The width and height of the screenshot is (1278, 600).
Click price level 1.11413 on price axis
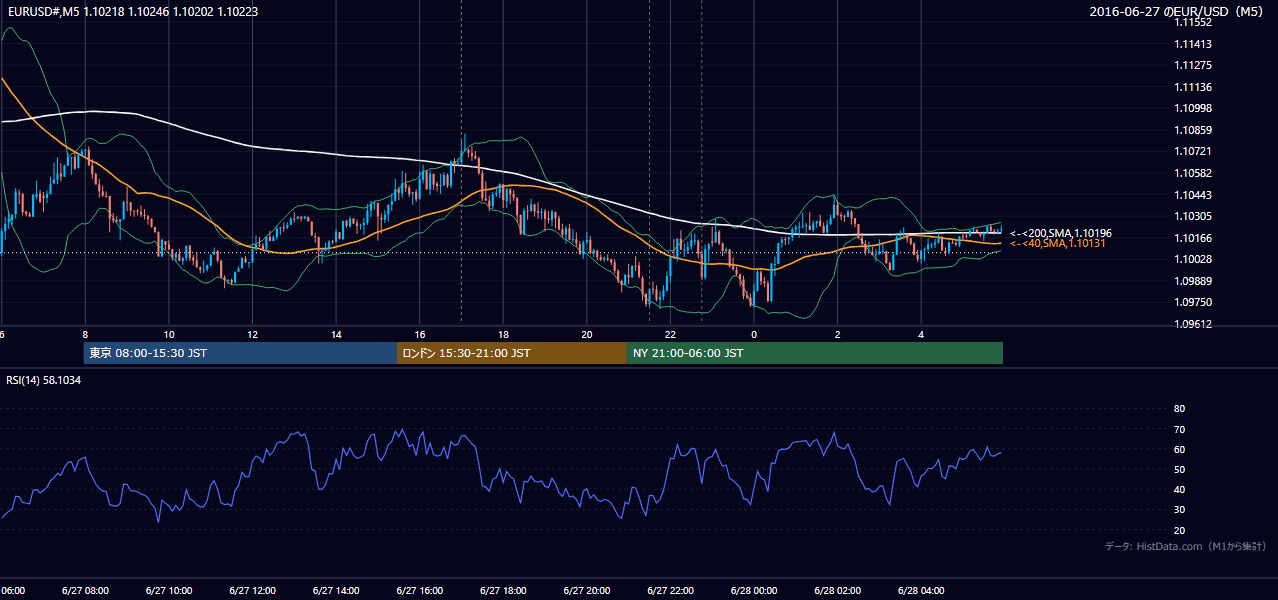pos(1193,44)
